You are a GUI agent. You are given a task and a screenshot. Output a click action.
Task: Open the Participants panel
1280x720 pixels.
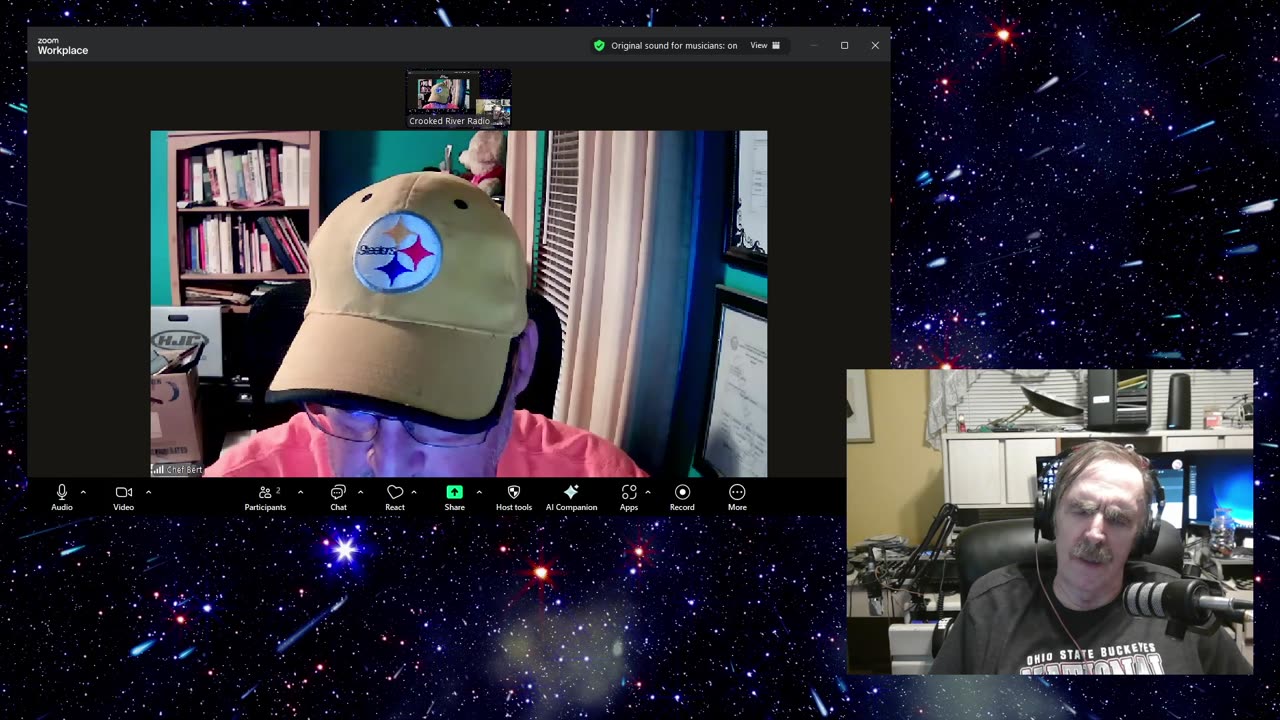(265, 497)
